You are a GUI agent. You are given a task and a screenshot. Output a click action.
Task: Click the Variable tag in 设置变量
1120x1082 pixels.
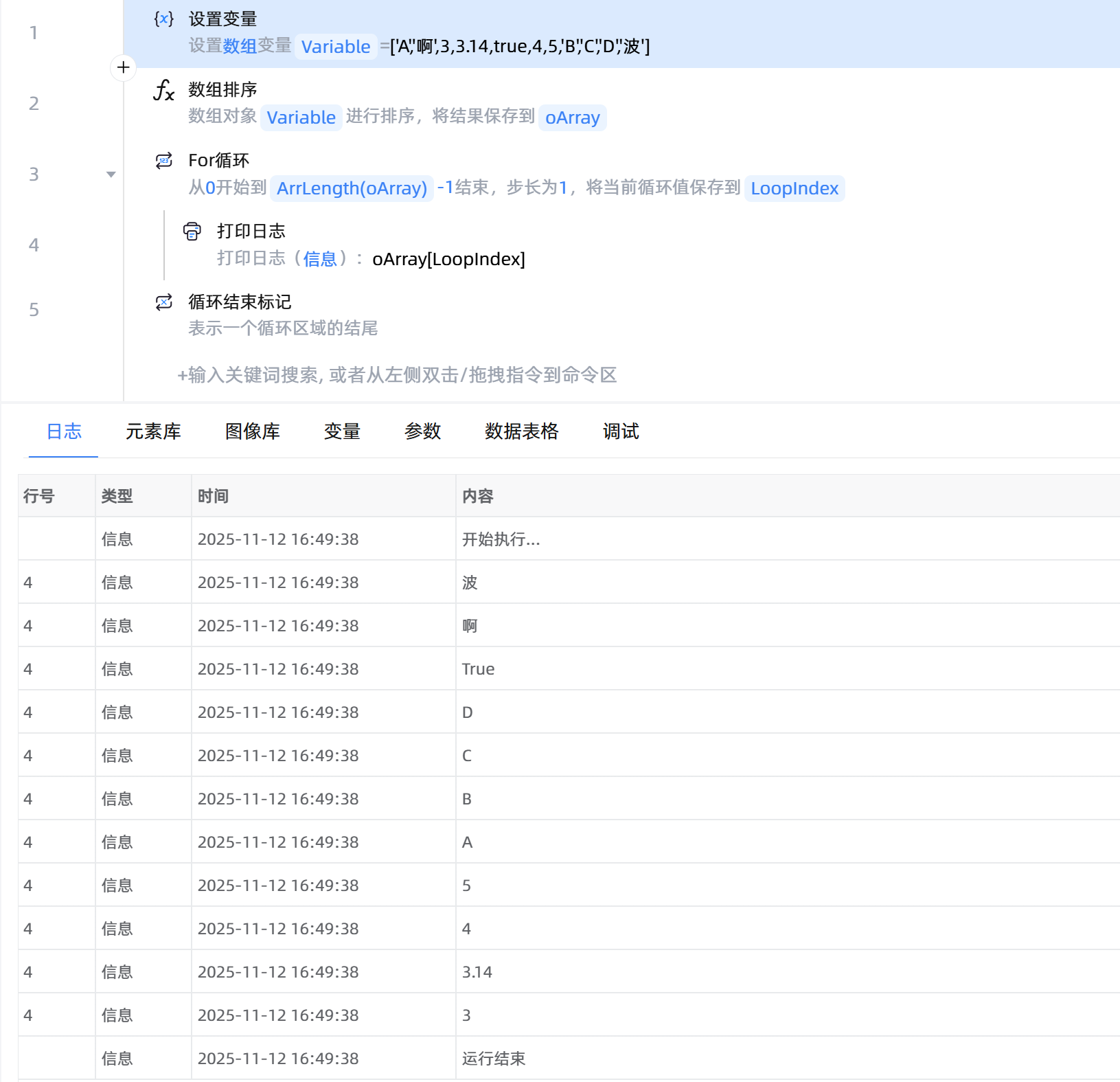(x=336, y=47)
